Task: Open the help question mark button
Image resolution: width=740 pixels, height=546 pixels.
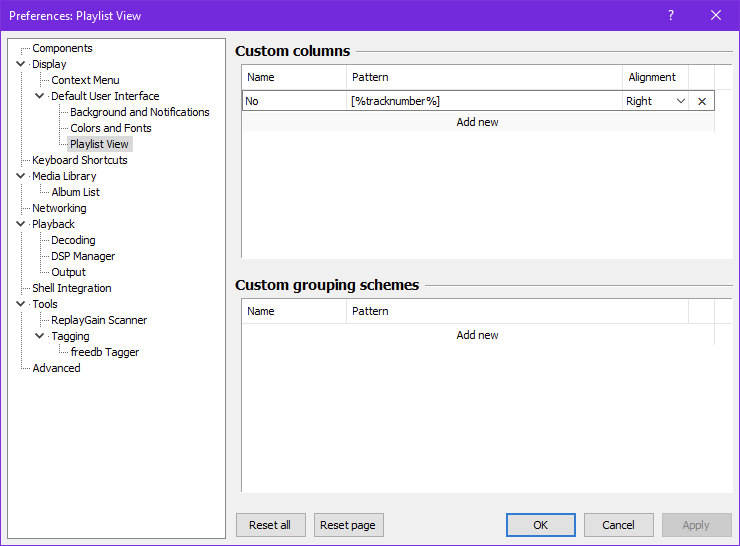Action: (x=671, y=15)
